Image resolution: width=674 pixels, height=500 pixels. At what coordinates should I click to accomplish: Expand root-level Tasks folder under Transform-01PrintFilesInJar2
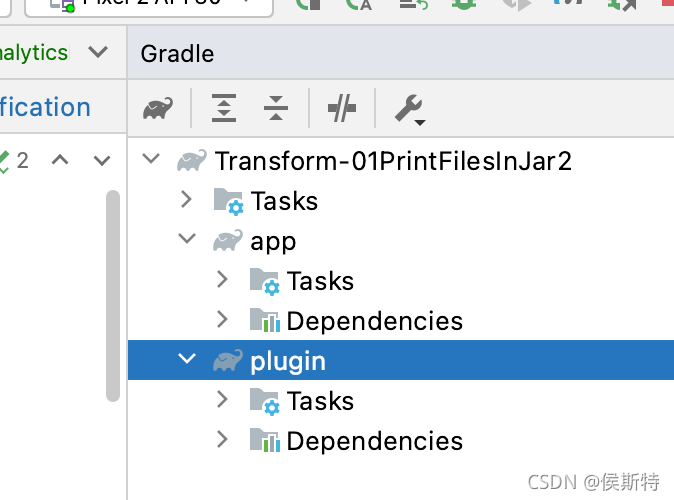pyautogui.click(x=186, y=199)
